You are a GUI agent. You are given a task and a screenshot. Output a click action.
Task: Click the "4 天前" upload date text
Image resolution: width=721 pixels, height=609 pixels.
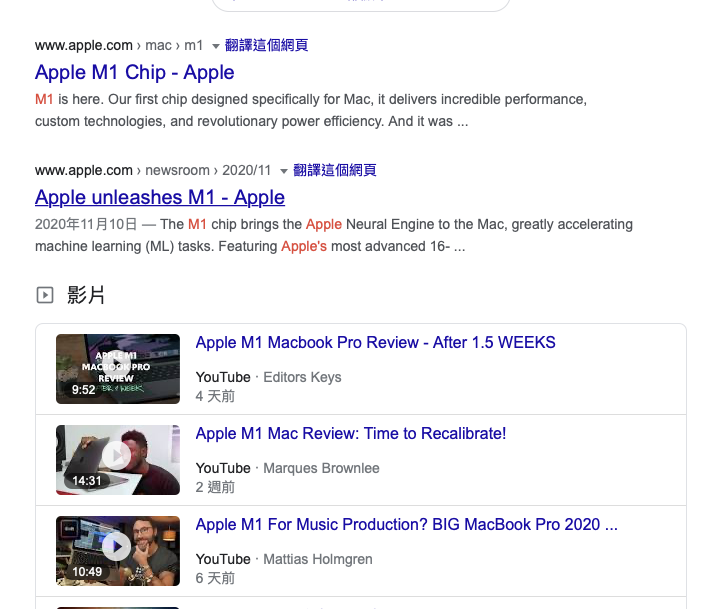click(x=215, y=396)
